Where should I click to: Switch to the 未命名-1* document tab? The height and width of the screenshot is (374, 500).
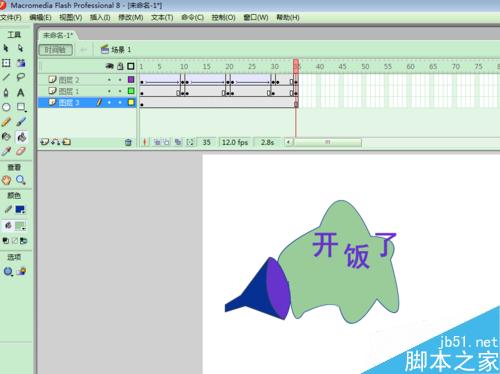(58, 35)
